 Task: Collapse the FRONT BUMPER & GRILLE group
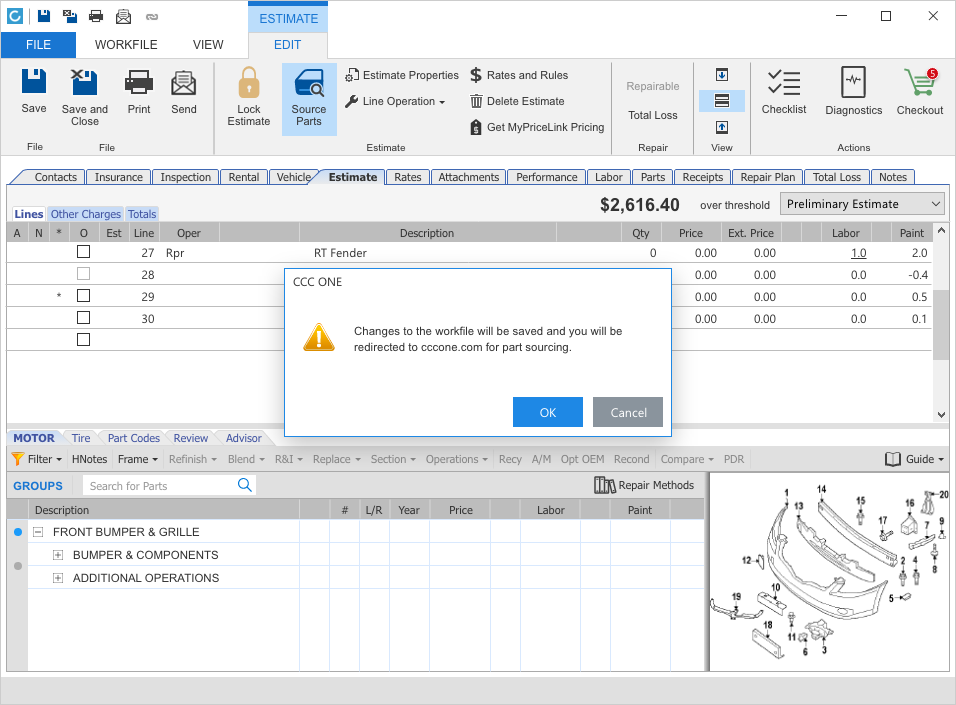[x=38, y=532]
